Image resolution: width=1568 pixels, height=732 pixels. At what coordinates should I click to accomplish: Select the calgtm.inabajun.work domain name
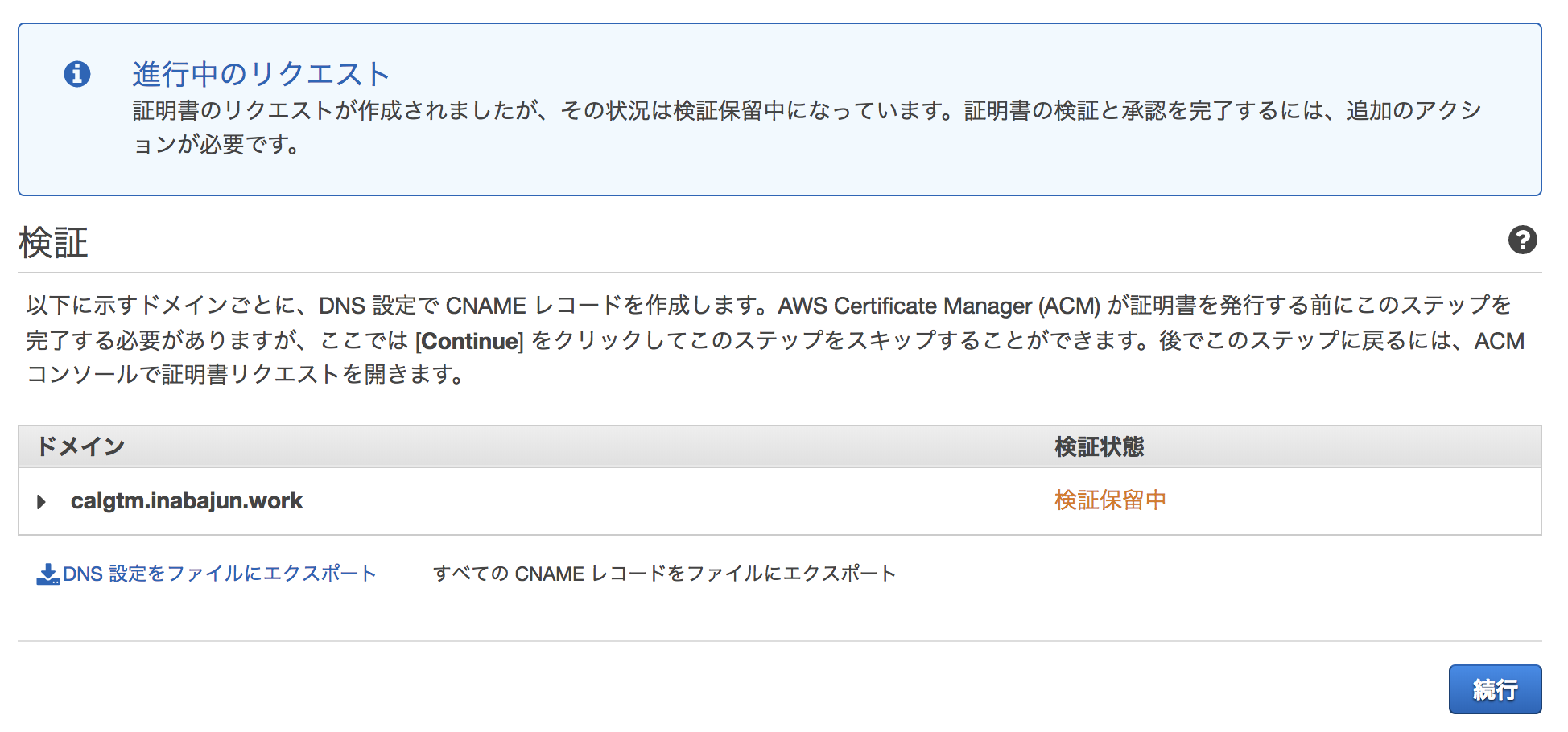pos(186,501)
